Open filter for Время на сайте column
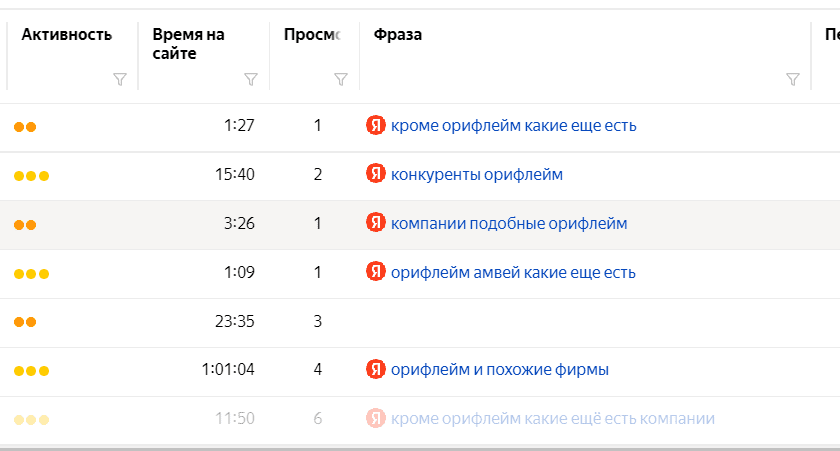The image size is (840, 451). click(251, 80)
